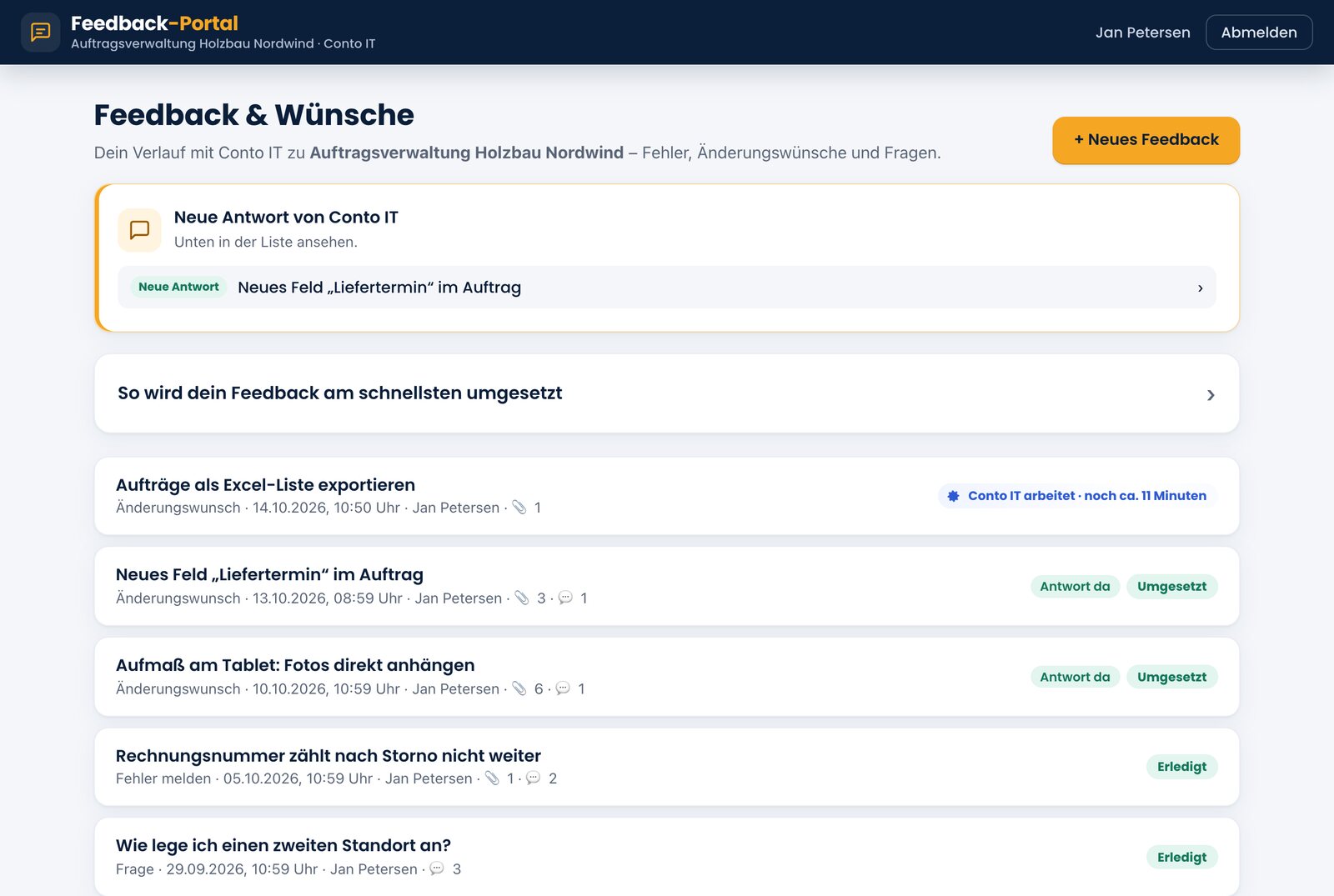Click 'Erledigt' badge in the Rechnungsnummer row
This screenshot has height=896, width=1334.
(1181, 767)
